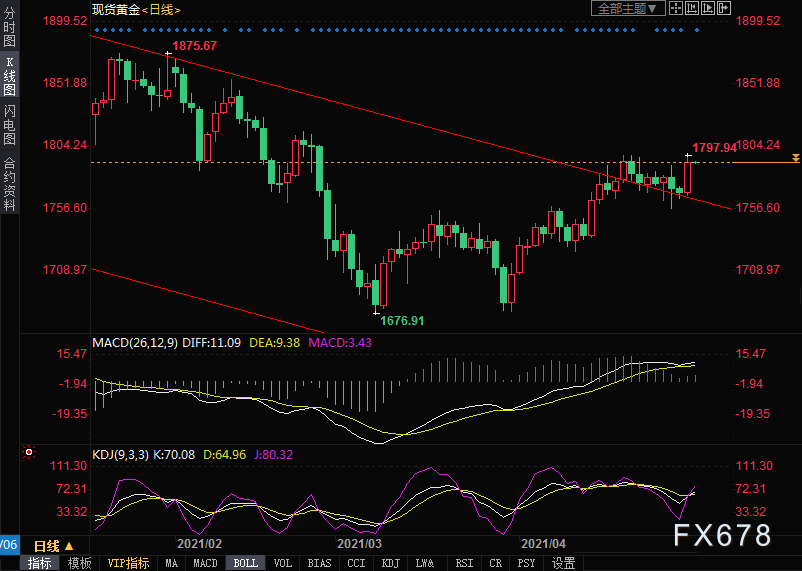The width and height of the screenshot is (802, 571).
Task: Click the 1797.94 latest price label
Action: click(x=715, y=148)
